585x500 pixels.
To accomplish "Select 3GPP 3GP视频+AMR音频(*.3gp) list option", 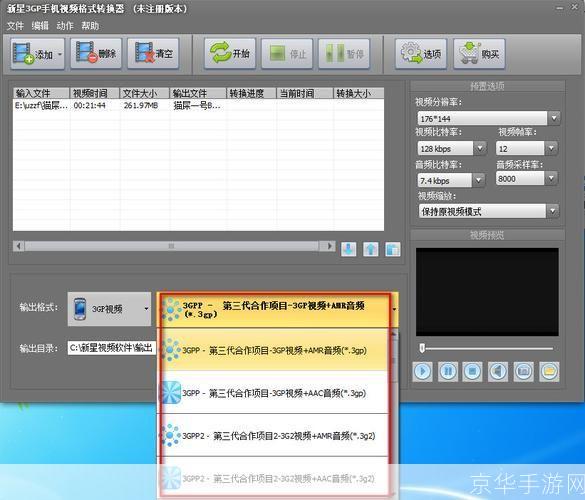I will point(274,350).
